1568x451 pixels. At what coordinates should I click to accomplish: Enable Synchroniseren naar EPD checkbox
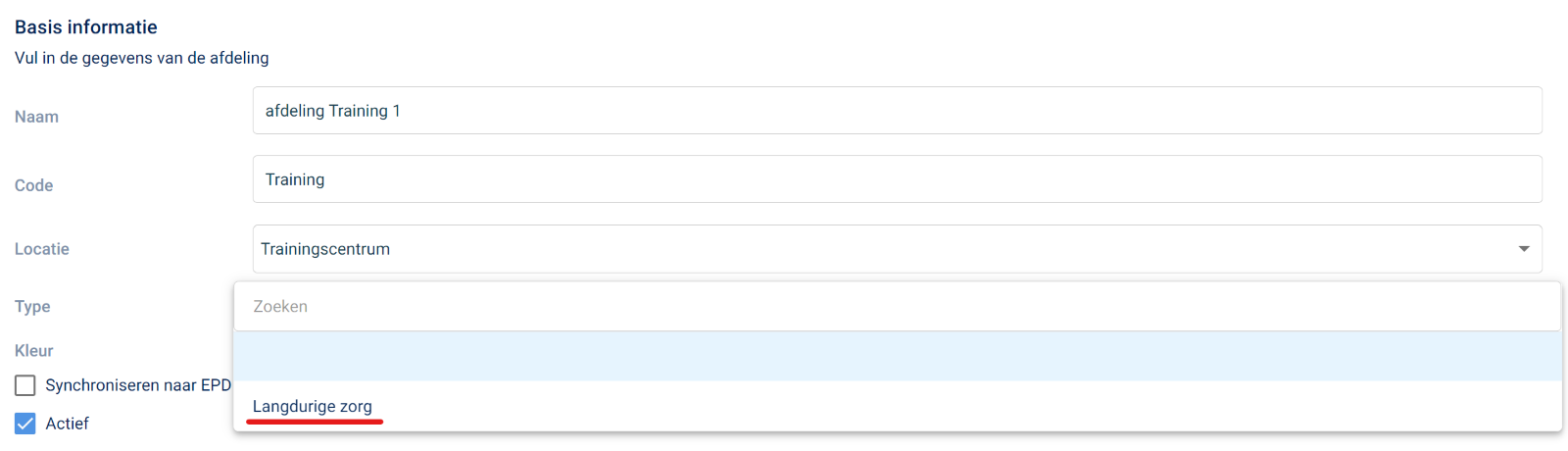25,385
